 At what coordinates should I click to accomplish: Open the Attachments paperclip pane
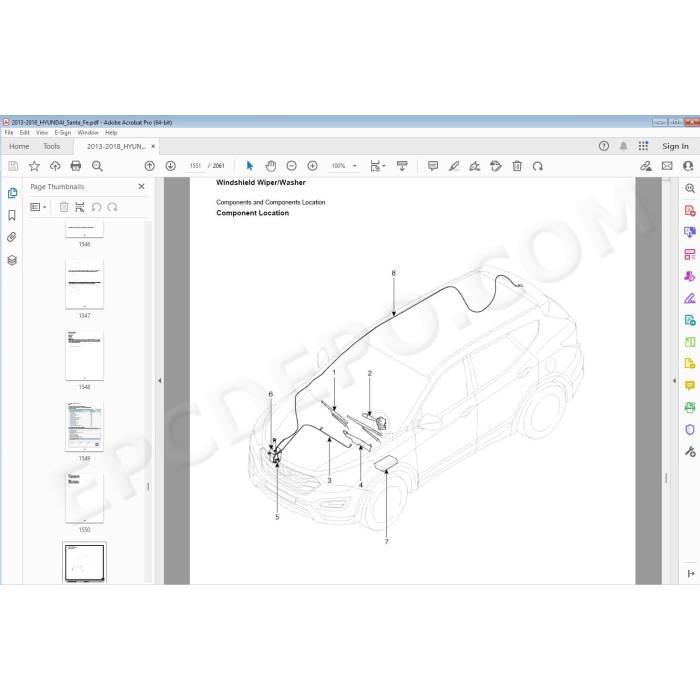(12, 237)
